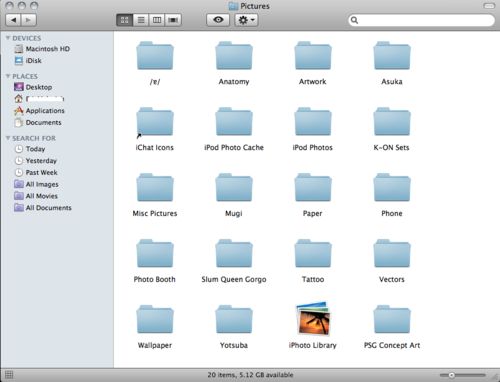500x382 pixels.
Task: Click the forward navigation arrow
Action: tap(29, 20)
